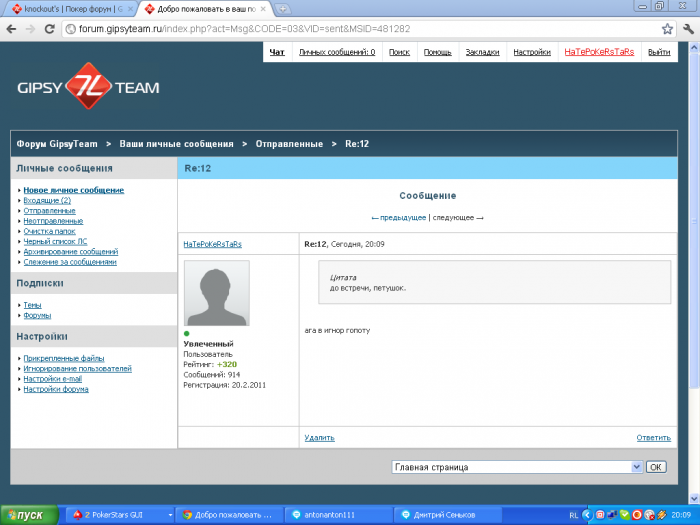
Task: Click the OK button
Action: pyautogui.click(x=656, y=467)
